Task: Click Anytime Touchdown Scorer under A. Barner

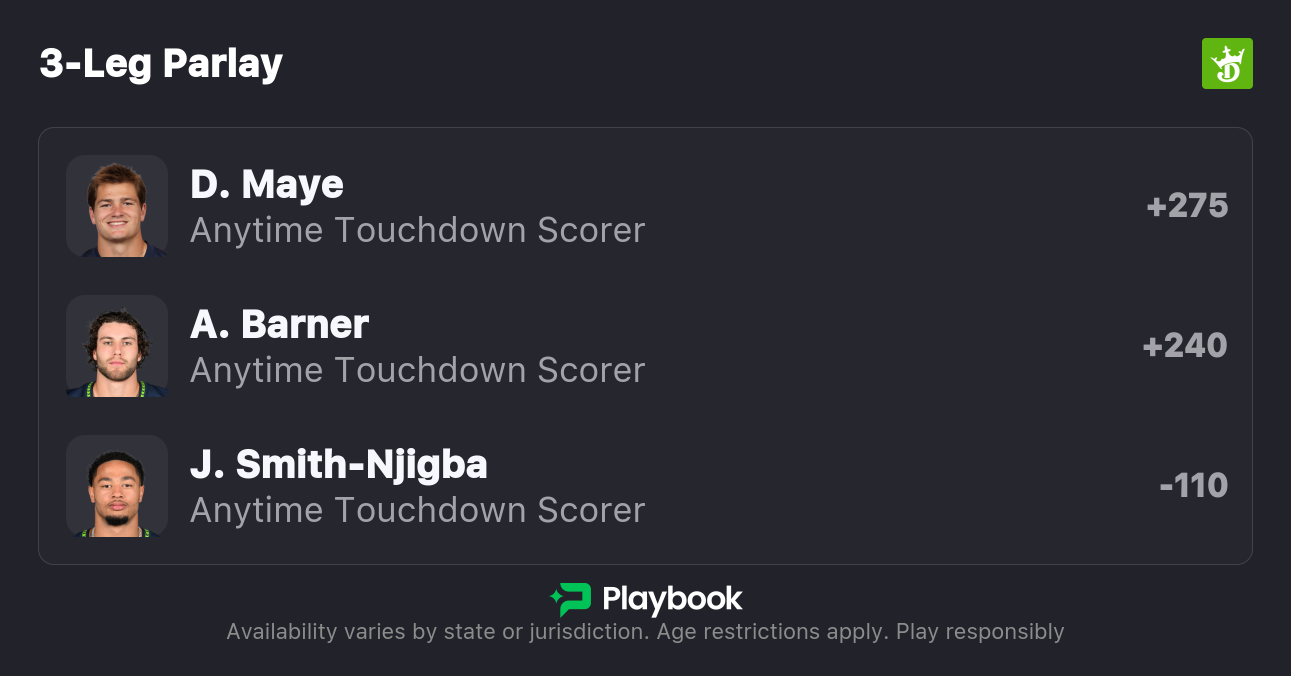Action: [x=417, y=370]
